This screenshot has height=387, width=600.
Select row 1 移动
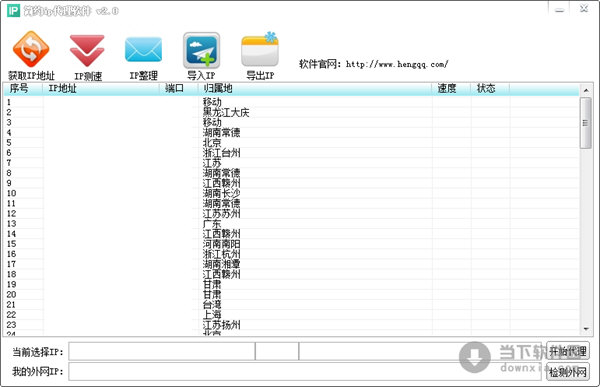click(291, 102)
